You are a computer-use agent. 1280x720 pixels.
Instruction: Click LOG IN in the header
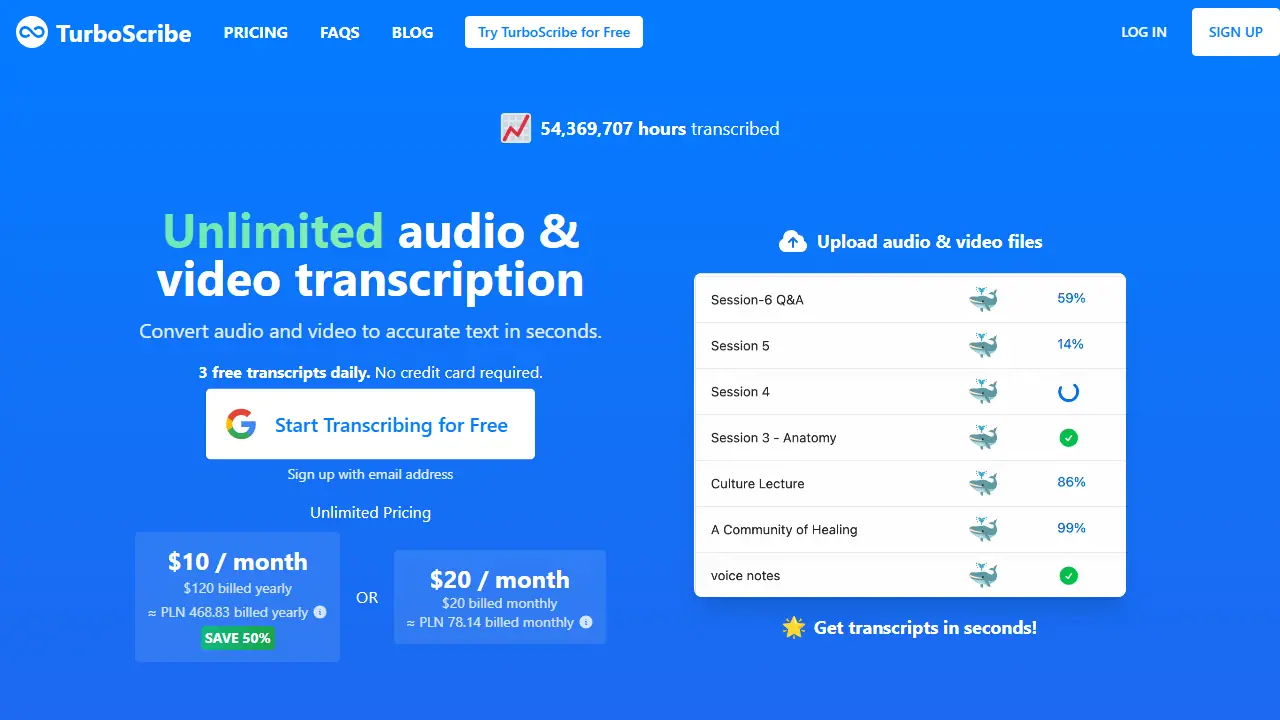(1144, 32)
